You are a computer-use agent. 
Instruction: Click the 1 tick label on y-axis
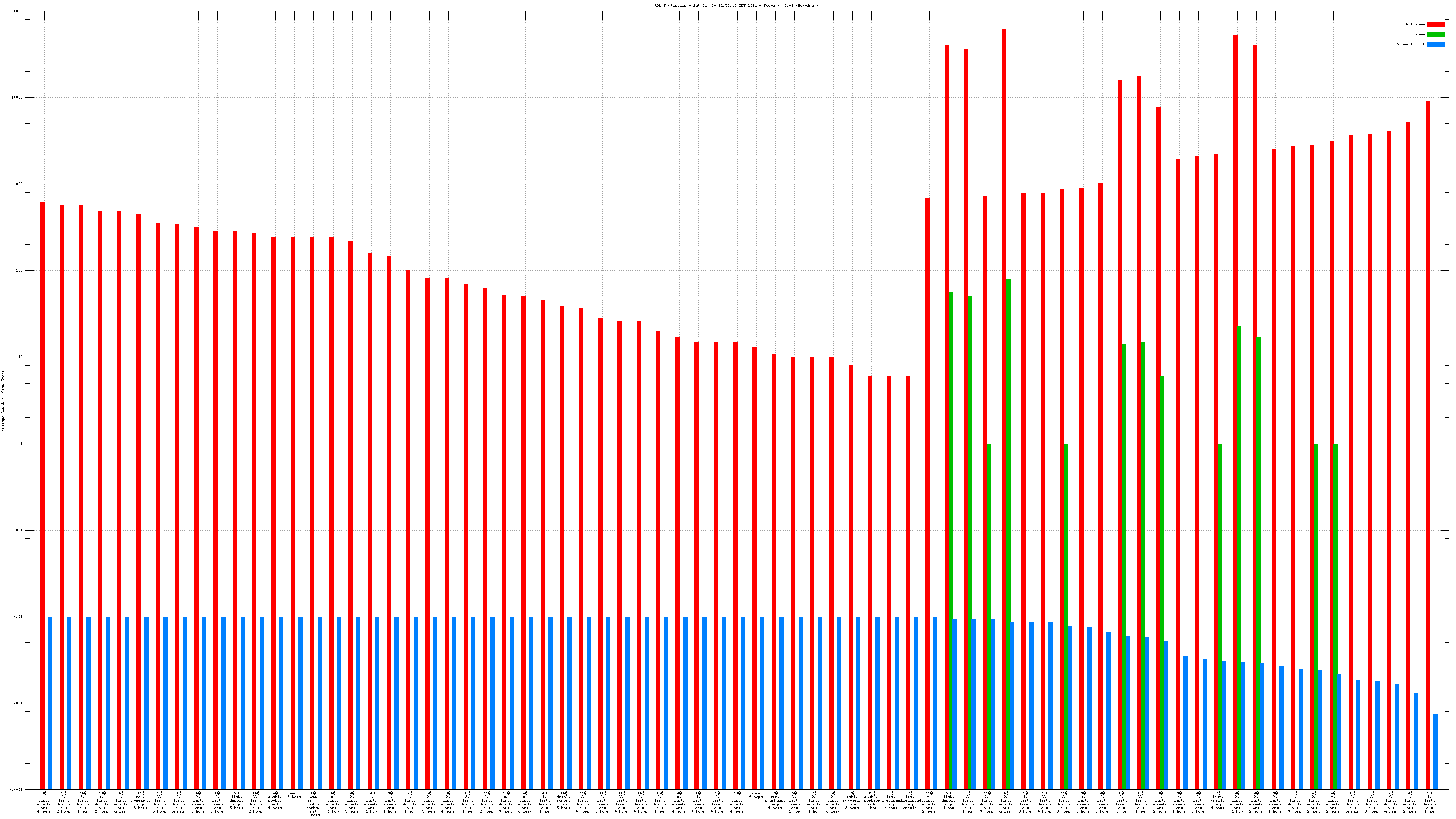[x=21, y=444]
